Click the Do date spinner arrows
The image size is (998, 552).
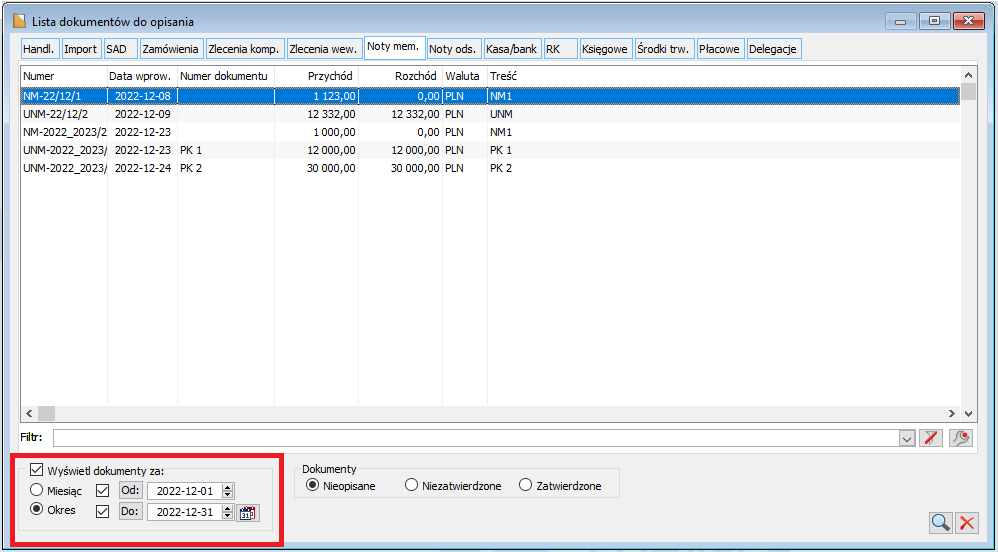click(x=229, y=512)
